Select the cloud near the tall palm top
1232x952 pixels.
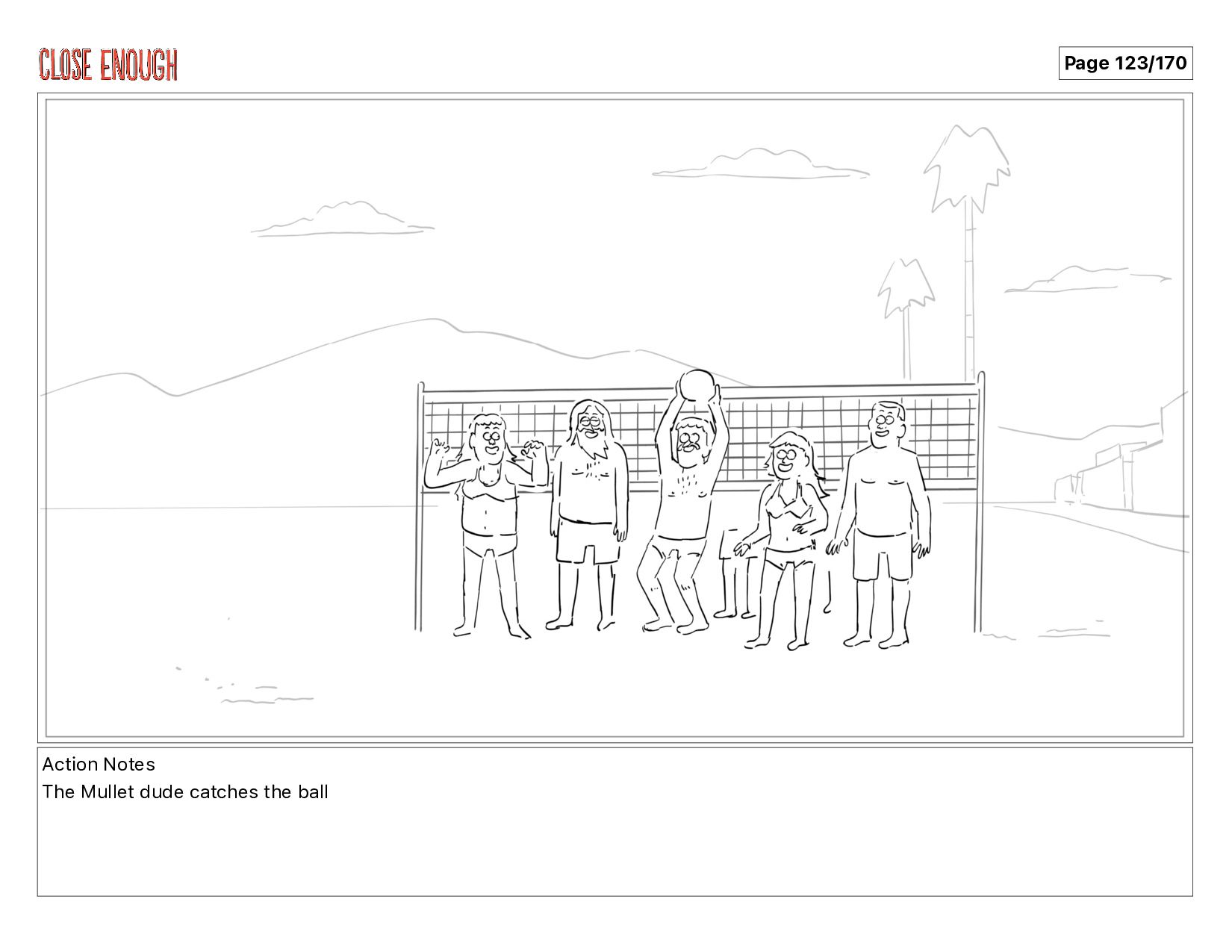760,164
